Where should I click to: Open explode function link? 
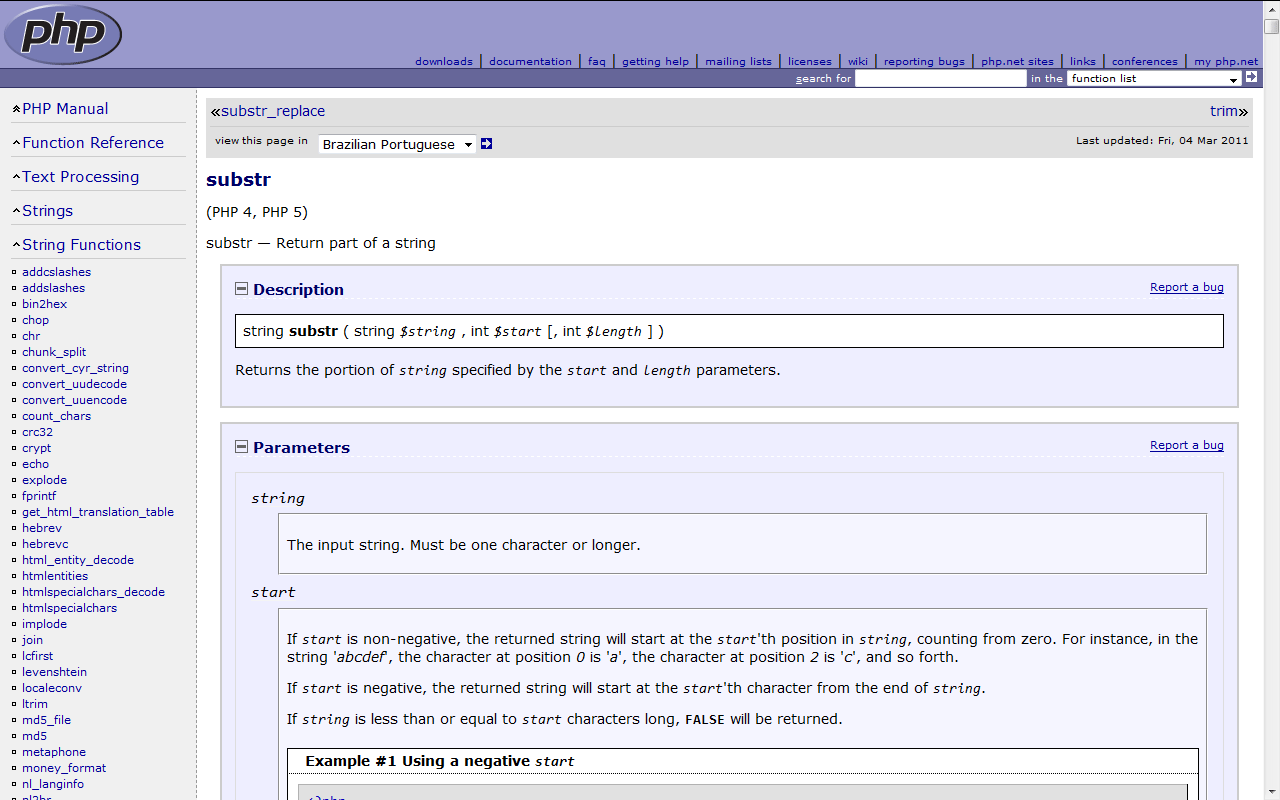[44, 480]
